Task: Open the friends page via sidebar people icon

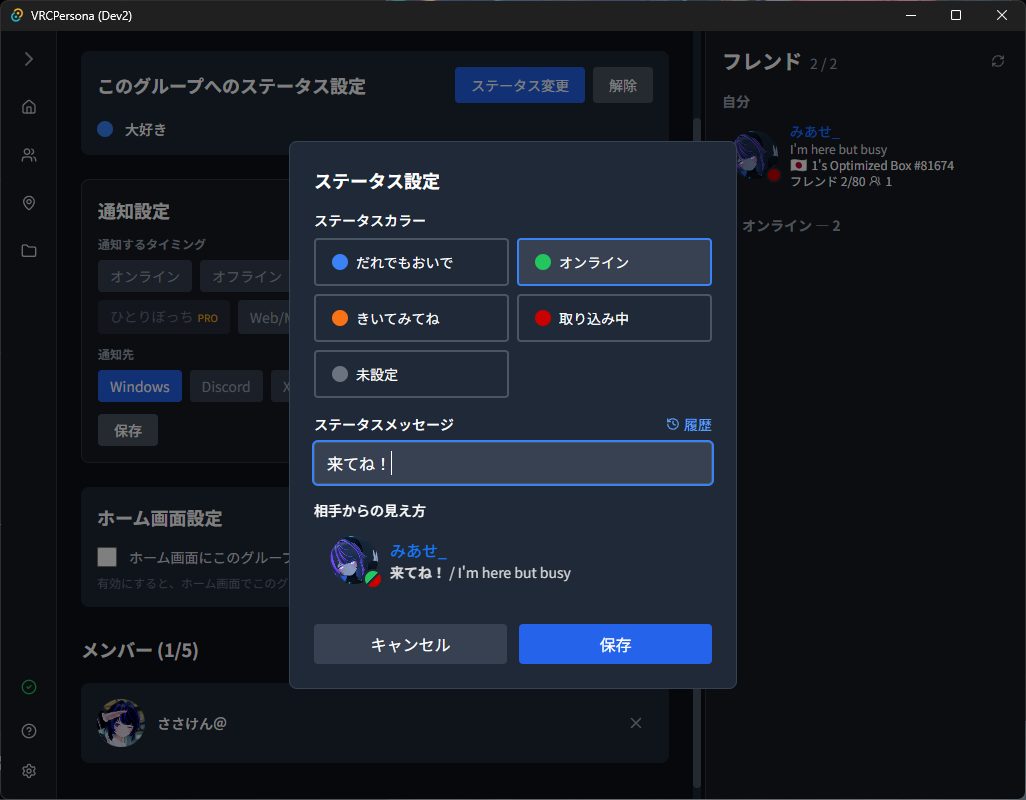Action: 28,155
